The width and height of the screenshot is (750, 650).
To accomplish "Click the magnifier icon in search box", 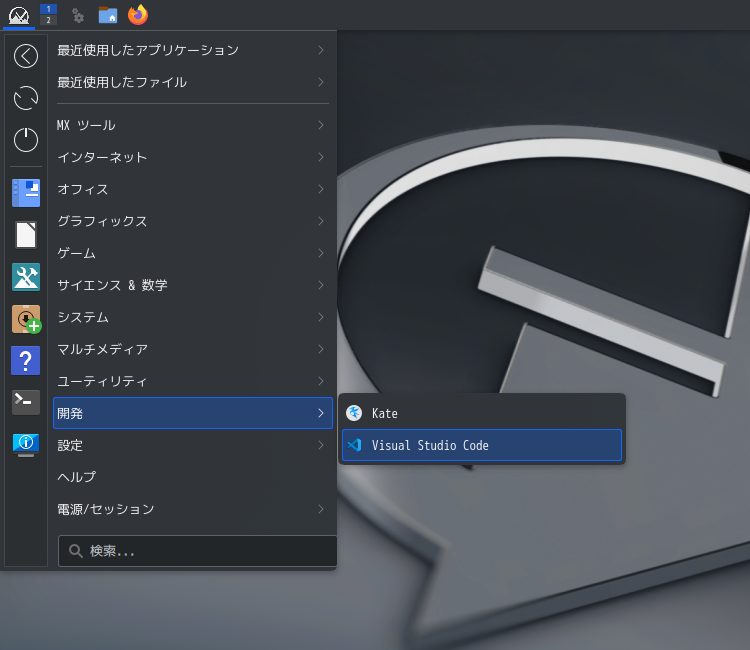I will pyautogui.click(x=76, y=551).
